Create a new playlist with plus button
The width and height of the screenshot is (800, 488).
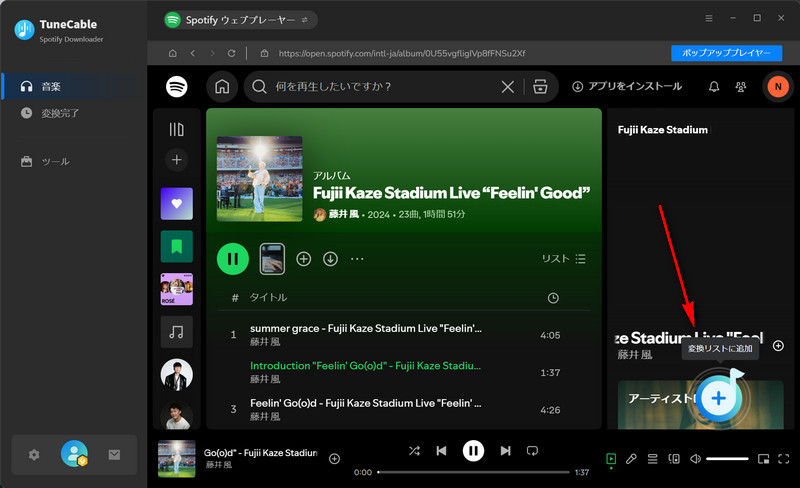177,160
